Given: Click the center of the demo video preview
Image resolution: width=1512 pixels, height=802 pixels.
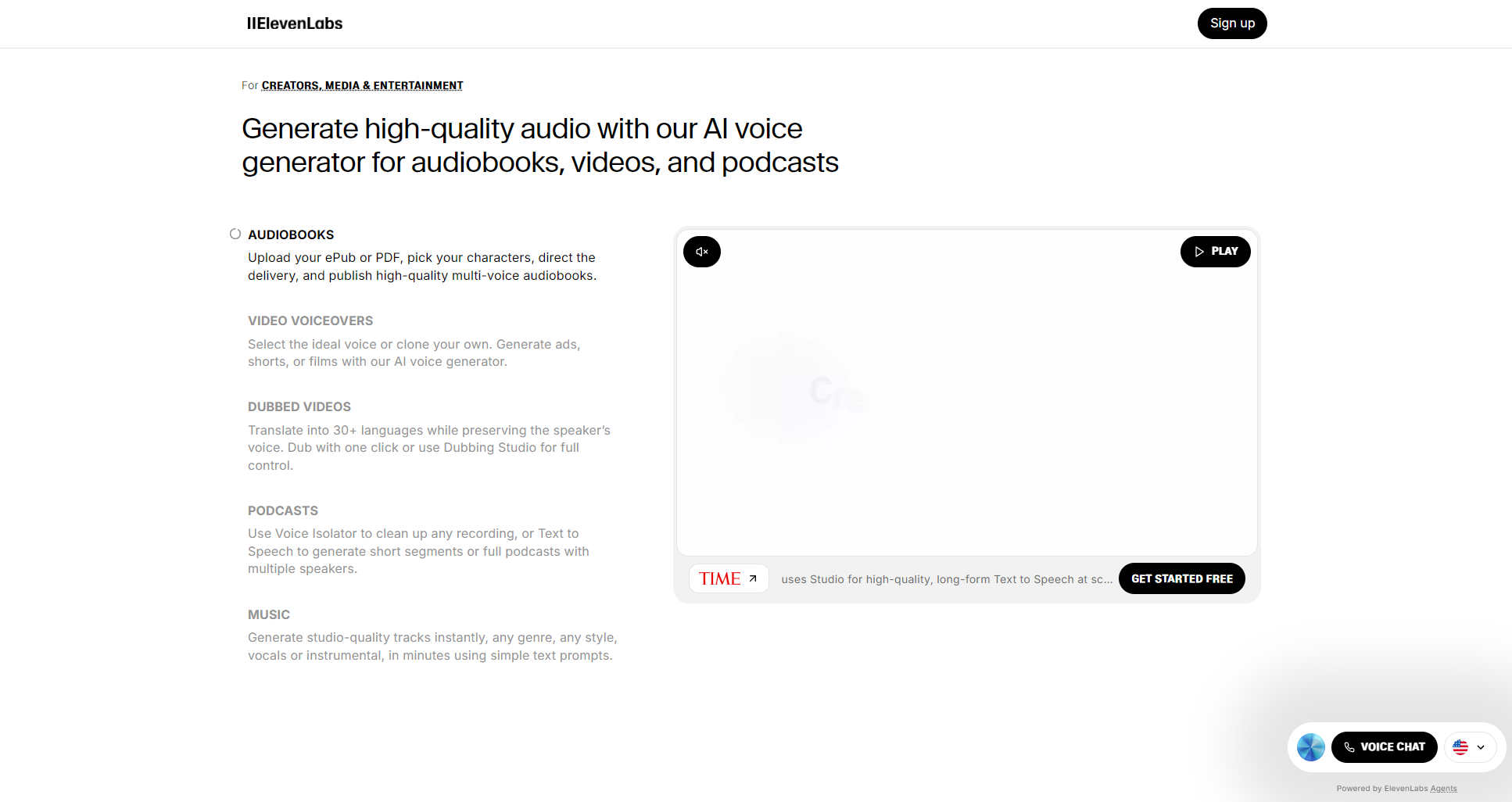Looking at the screenshot, I should 966,392.
